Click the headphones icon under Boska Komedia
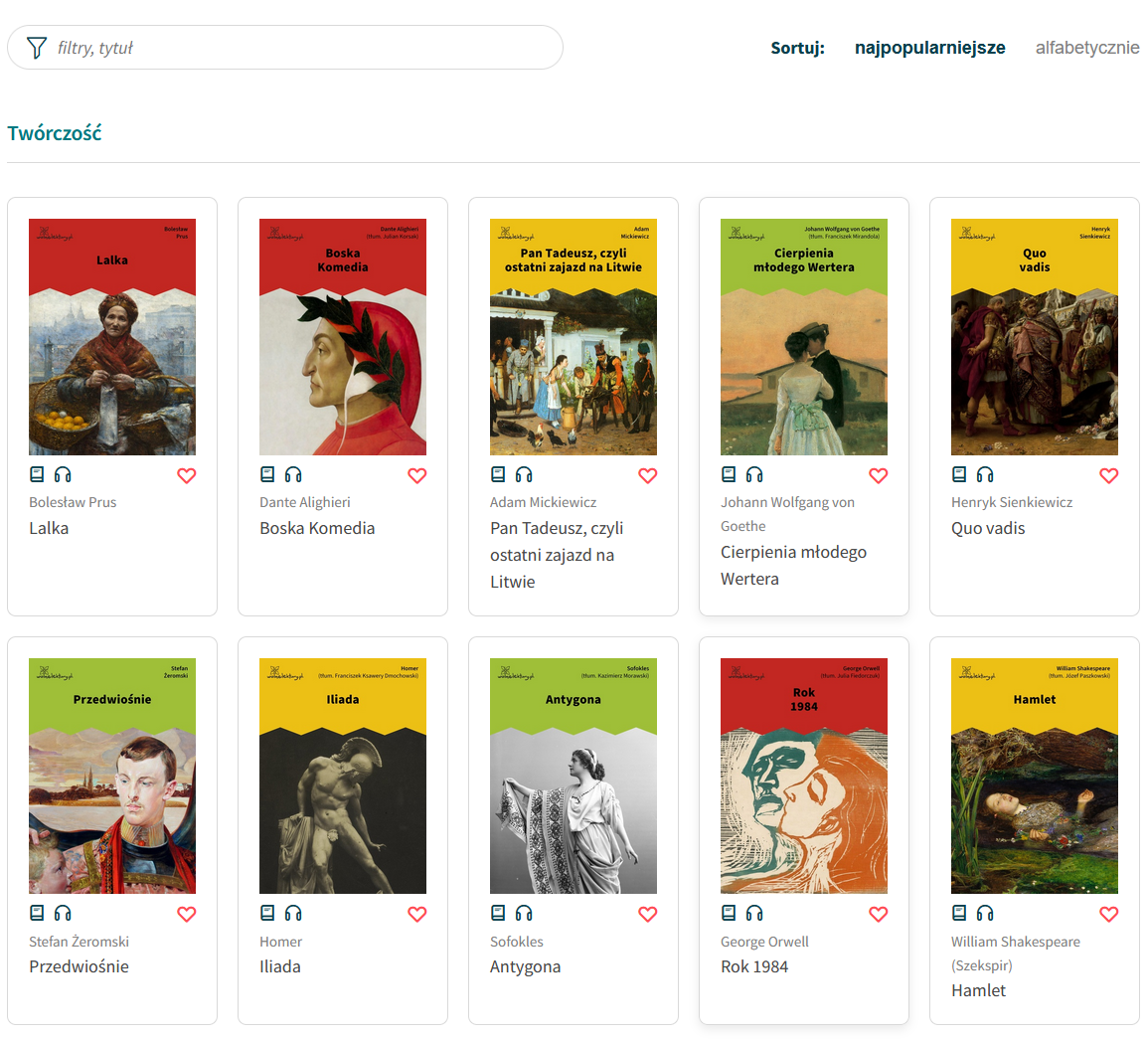 pos(293,474)
